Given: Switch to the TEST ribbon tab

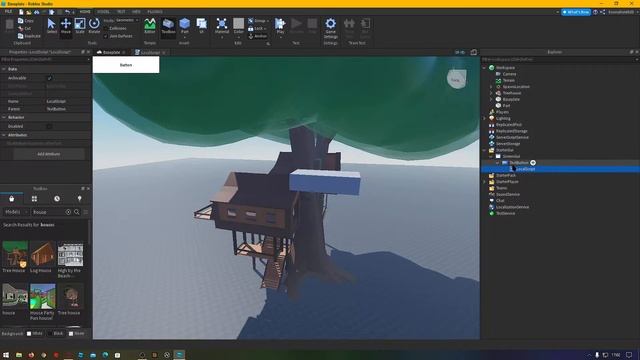Looking at the screenshot, I should click(x=121, y=11).
